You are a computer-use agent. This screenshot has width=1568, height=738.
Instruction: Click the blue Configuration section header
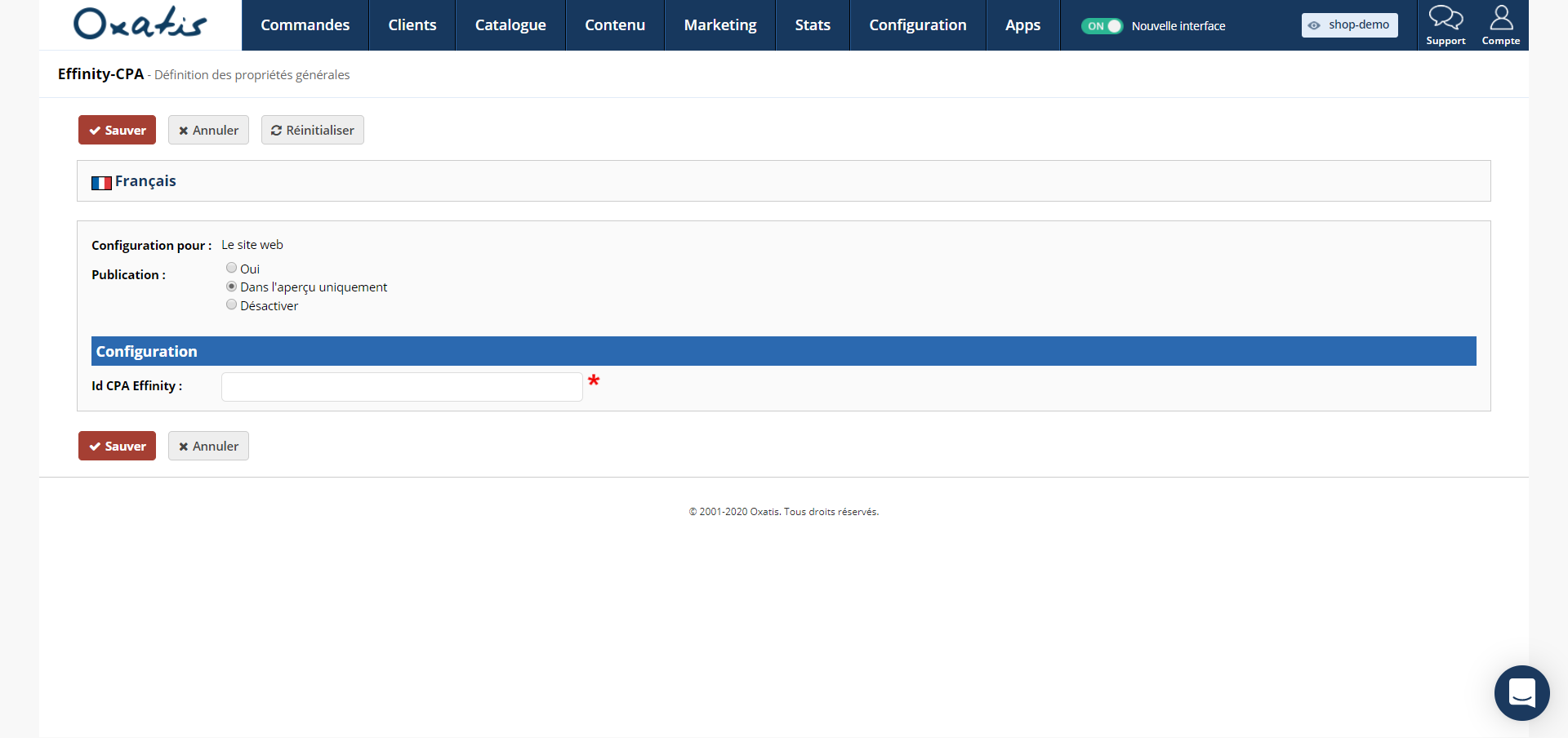[784, 351]
